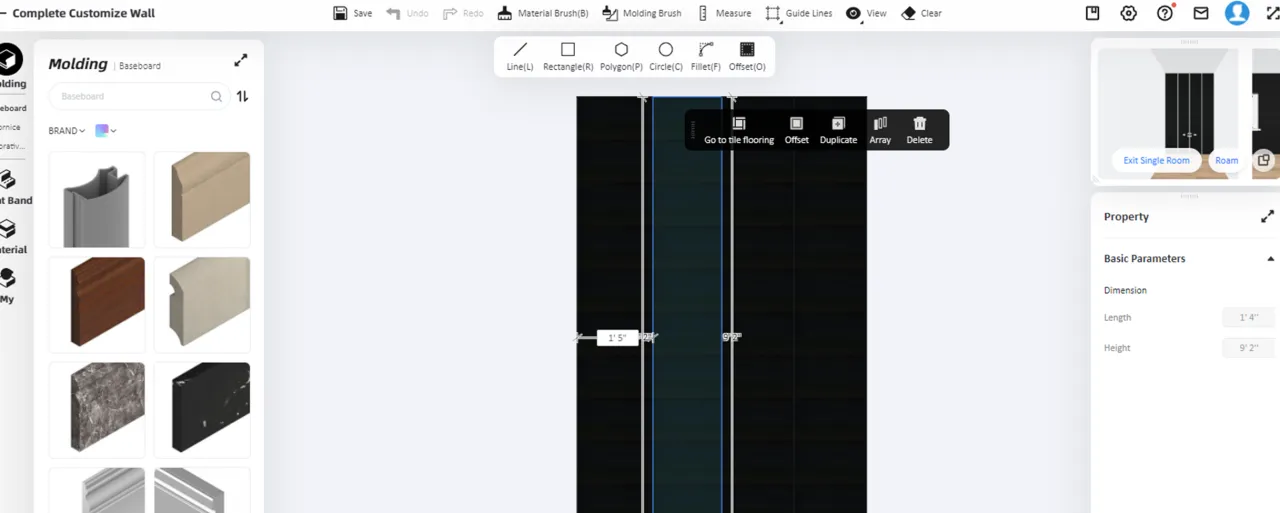
Task: Click the Save icon in top toolbar
Action: (x=341, y=13)
